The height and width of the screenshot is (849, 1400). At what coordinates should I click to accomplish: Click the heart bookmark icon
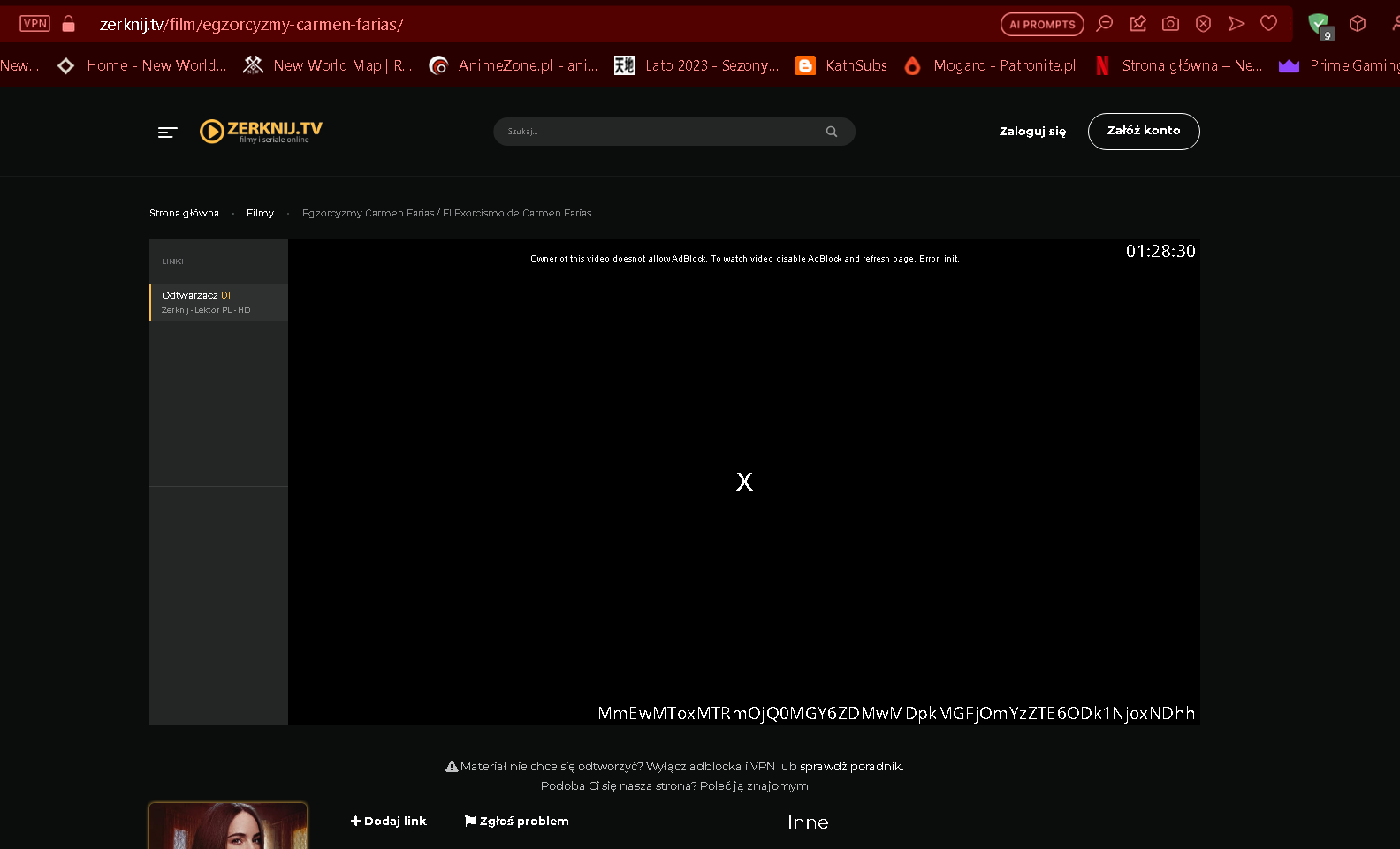pos(1268,24)
